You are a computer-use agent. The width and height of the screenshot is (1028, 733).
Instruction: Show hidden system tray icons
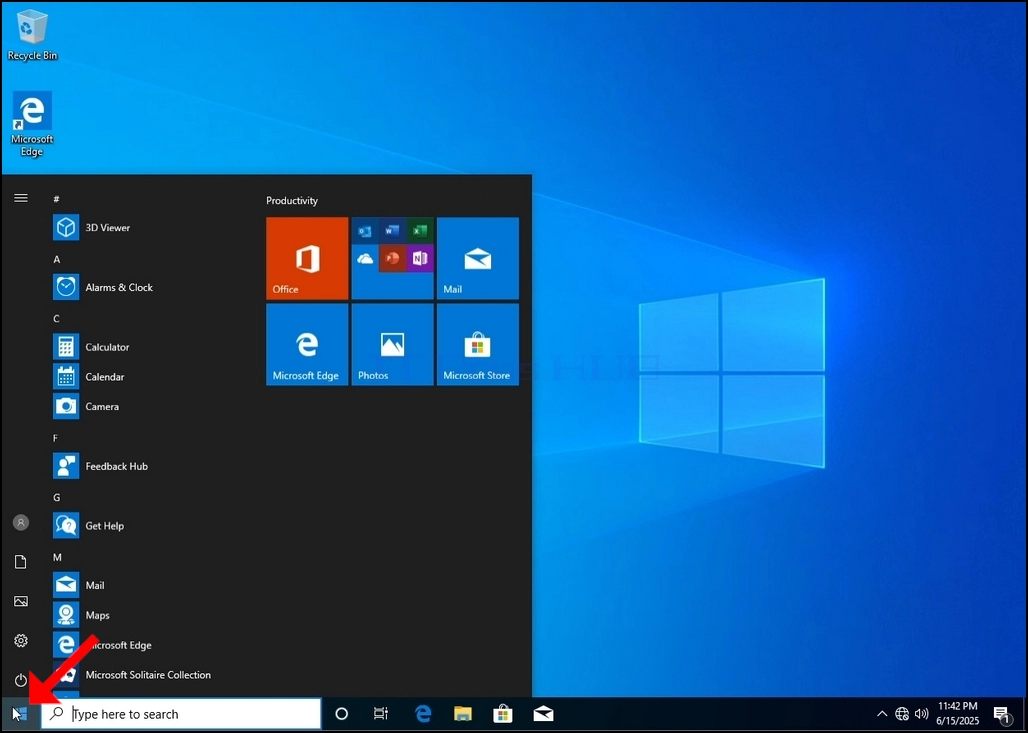(882, 714)
